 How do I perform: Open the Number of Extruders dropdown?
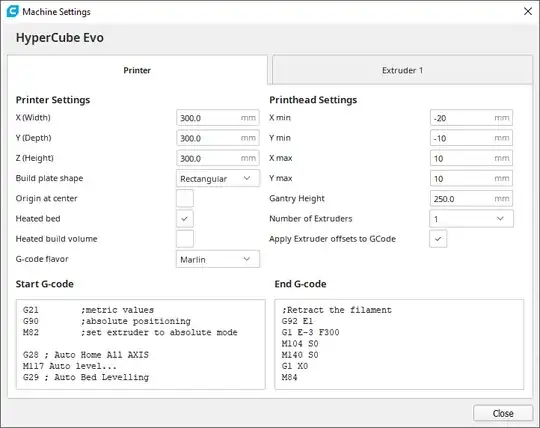(471, 219)
